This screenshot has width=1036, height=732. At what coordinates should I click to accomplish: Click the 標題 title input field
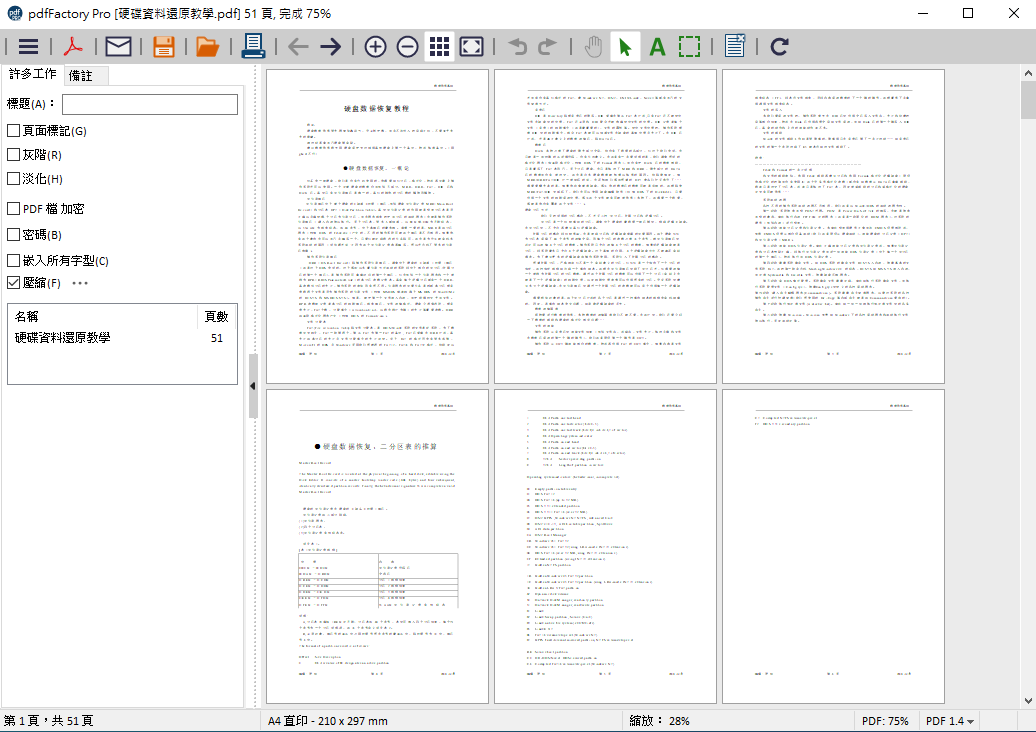pyautogui.click(x=149, y=104)
